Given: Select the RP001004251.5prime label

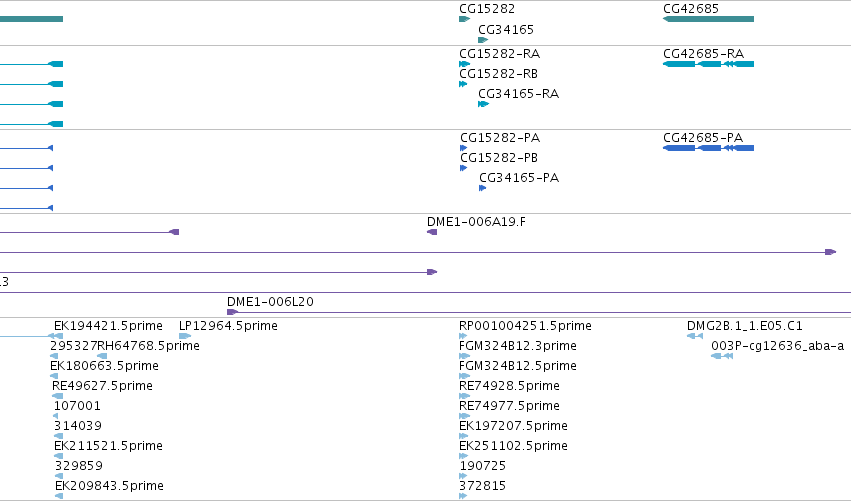Looking at the screenshot, I should pyautogui.click(x=525, y=326).
